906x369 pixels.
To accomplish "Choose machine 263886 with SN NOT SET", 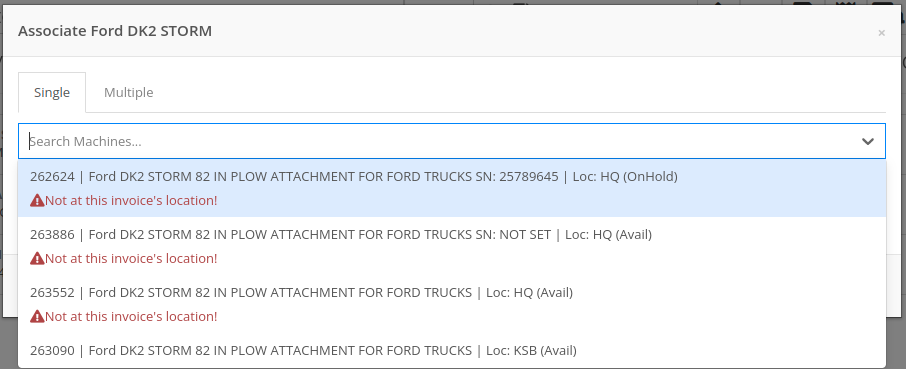I will point(452,246).
